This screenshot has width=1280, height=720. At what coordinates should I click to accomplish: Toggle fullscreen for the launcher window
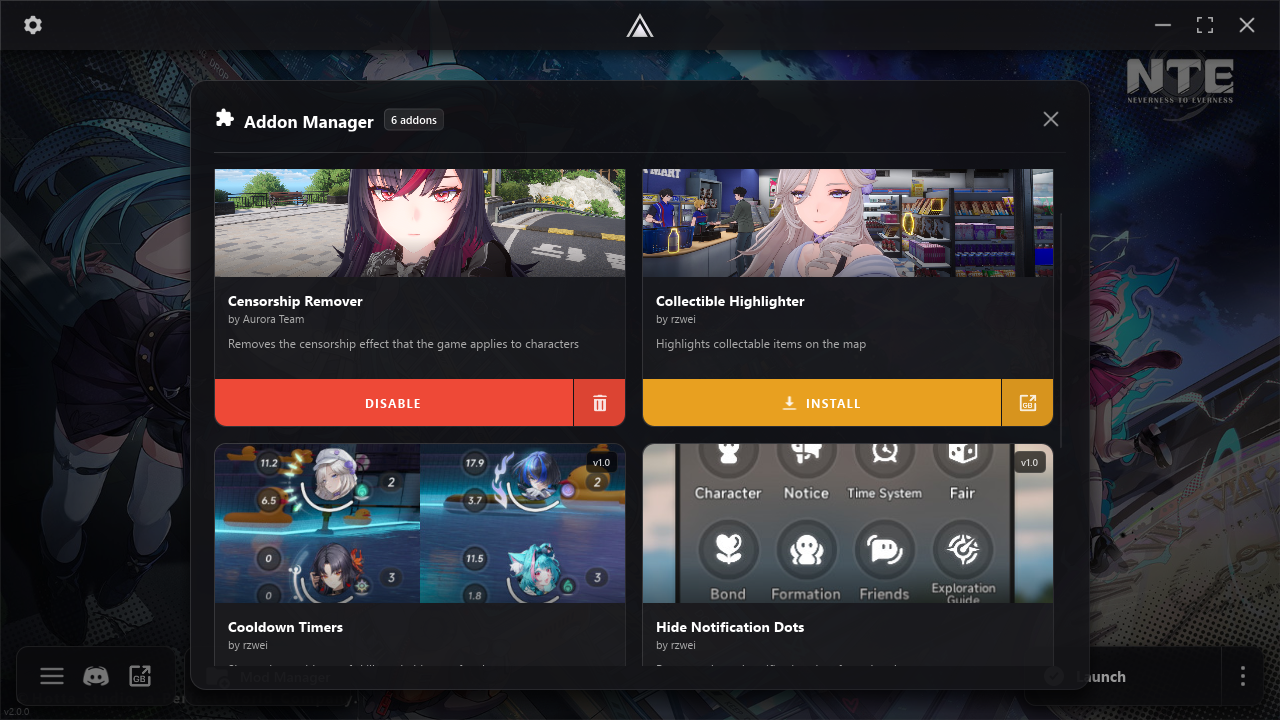click(x=1205, y=25)
